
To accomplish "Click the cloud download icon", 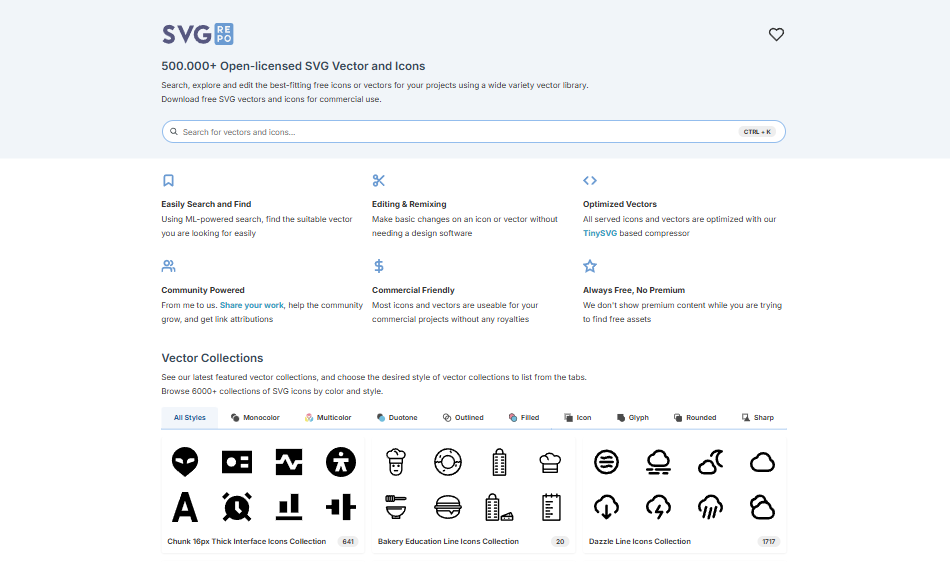I will click(x=606, y=507).
